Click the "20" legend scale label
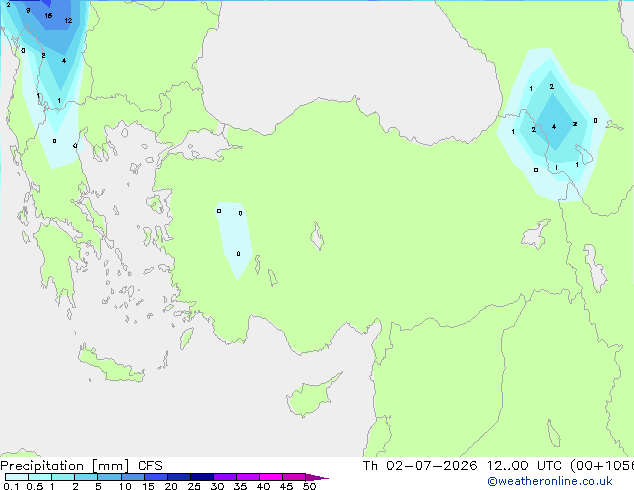 coord(171,486)
